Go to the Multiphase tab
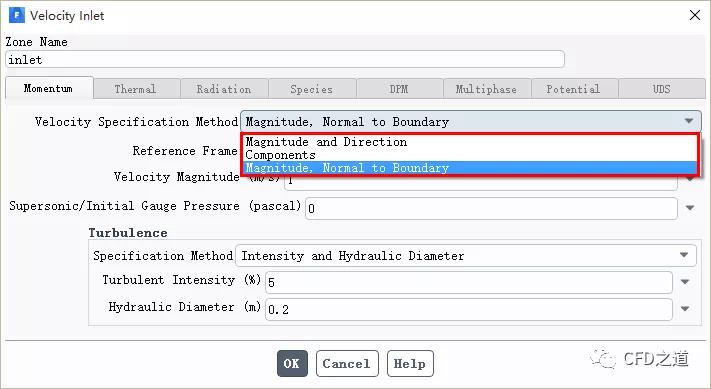Image resolution: width=711 pixels, height=389 pixels. coord(487,88)
